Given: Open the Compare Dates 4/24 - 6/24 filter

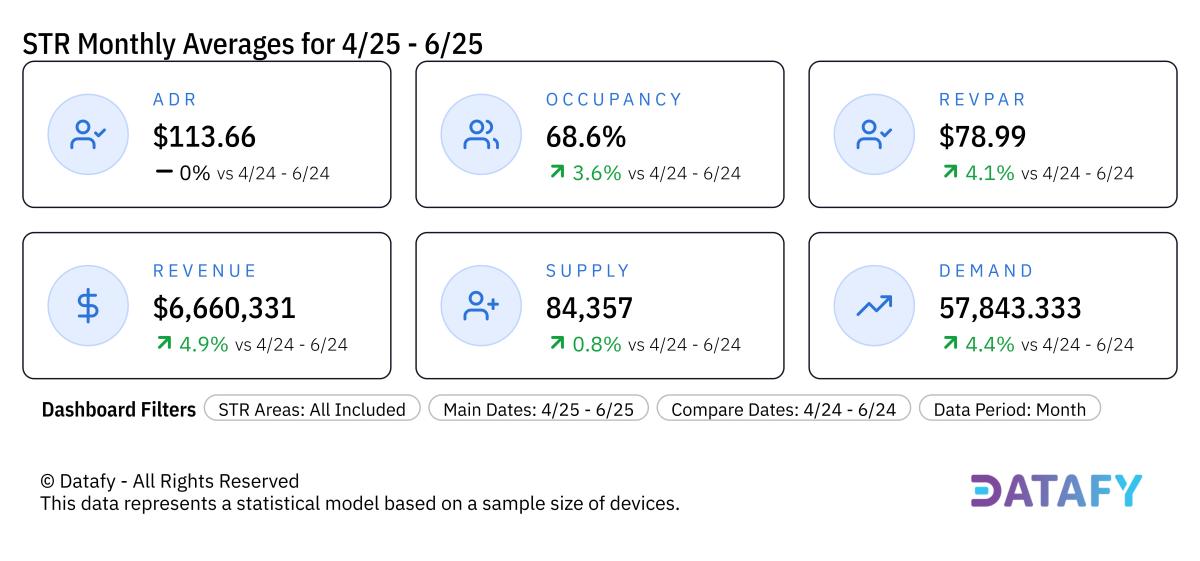Looking at the screenshot, I should (x=783, y=409).
